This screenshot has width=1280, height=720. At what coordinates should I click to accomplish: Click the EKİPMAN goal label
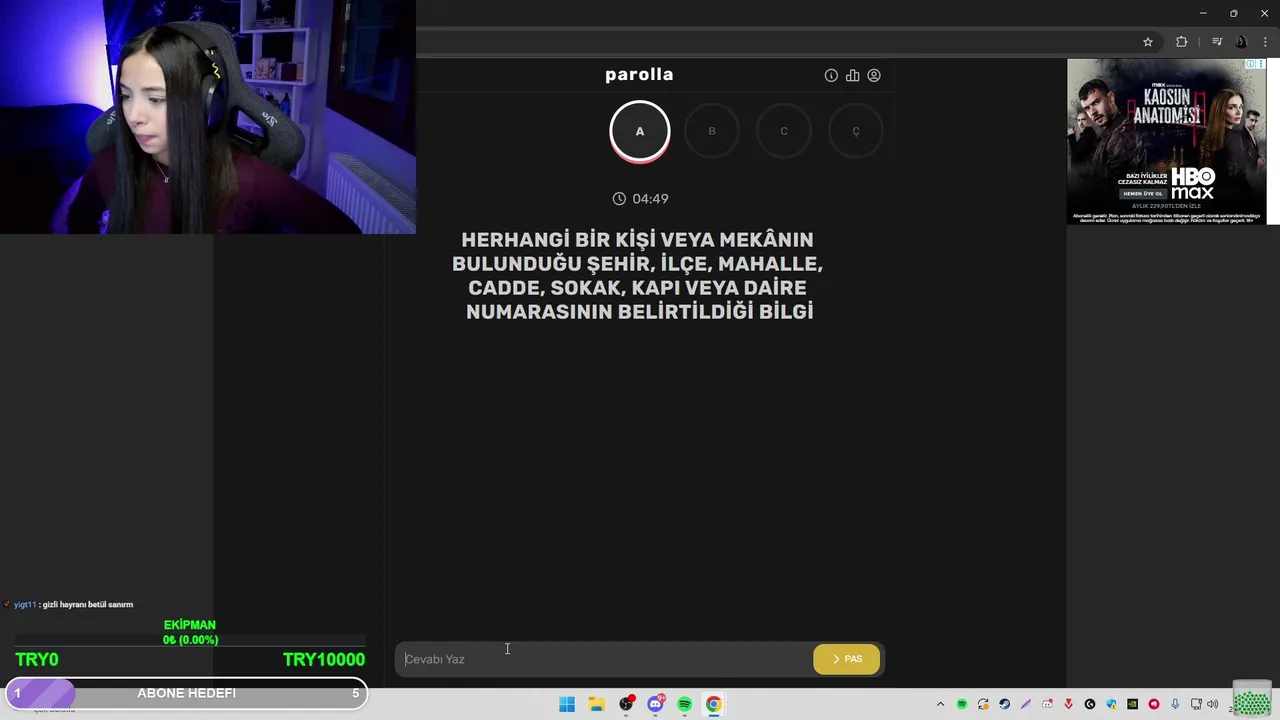coord(190,625)
